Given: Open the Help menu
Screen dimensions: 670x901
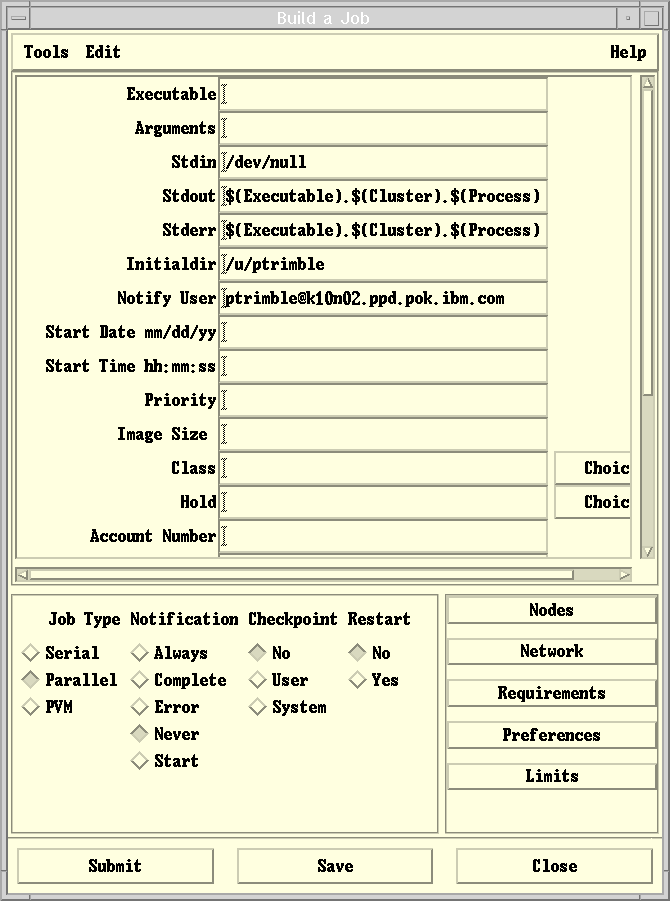Looking at the screenshot, I should click(628, 52).
